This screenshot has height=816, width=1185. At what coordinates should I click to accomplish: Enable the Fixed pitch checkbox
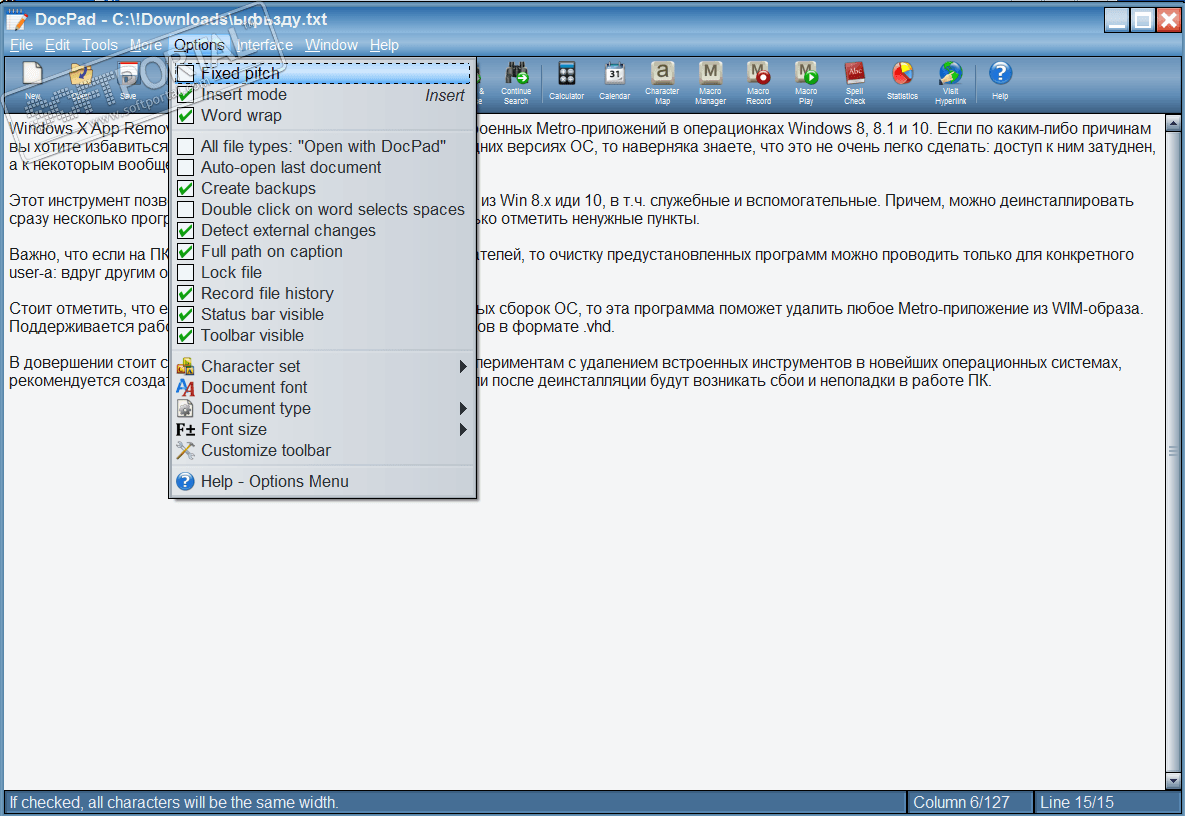(x=185, y=73)
